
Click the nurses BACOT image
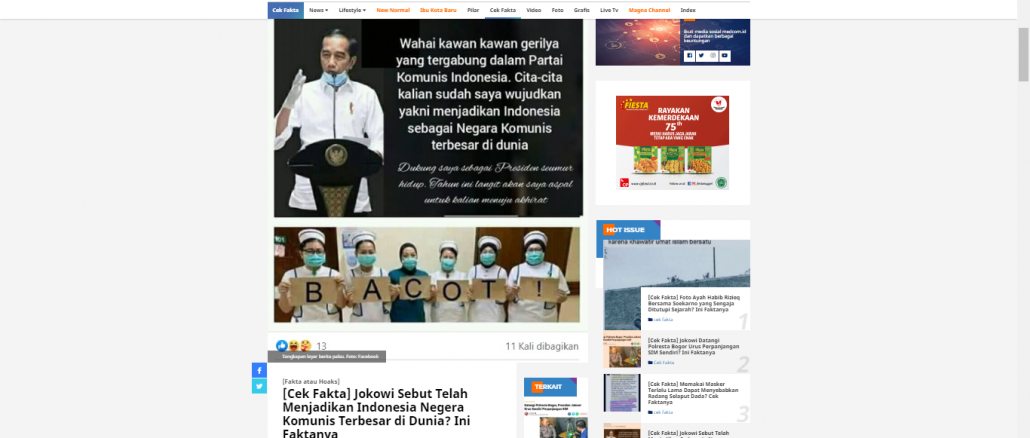427,274
